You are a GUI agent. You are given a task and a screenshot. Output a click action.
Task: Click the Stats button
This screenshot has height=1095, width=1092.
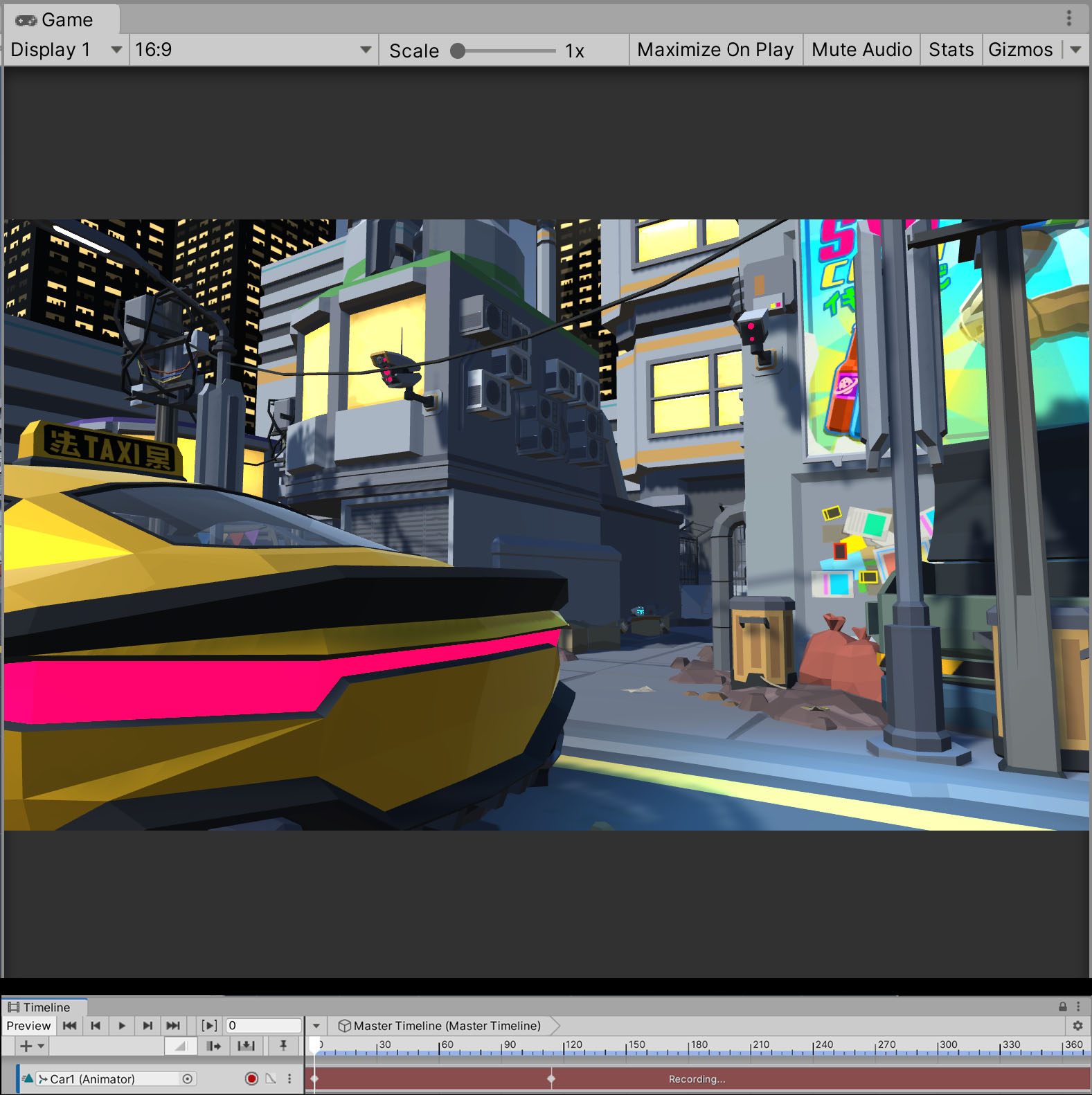pos(950,50)
